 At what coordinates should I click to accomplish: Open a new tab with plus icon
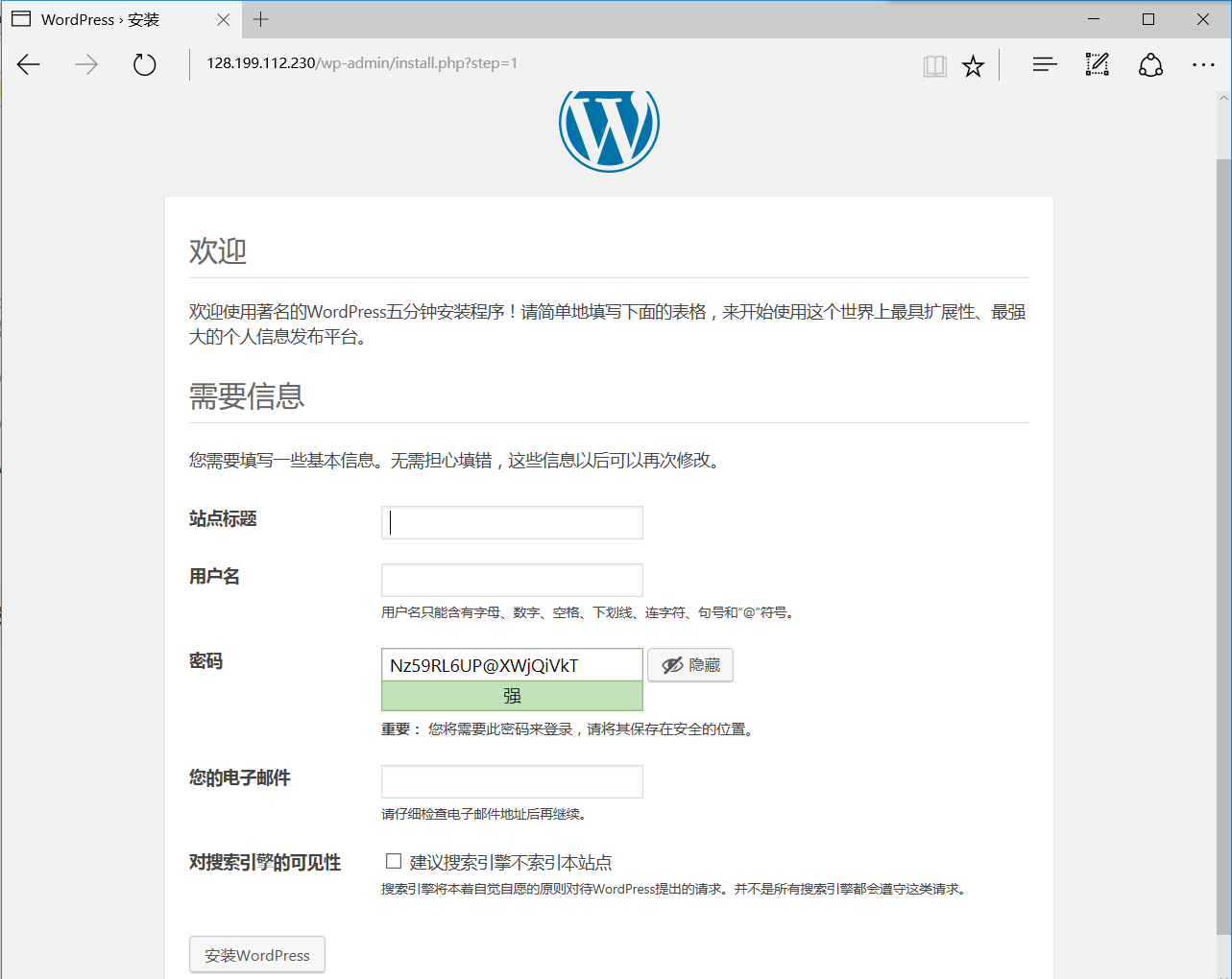pos(261,19)
